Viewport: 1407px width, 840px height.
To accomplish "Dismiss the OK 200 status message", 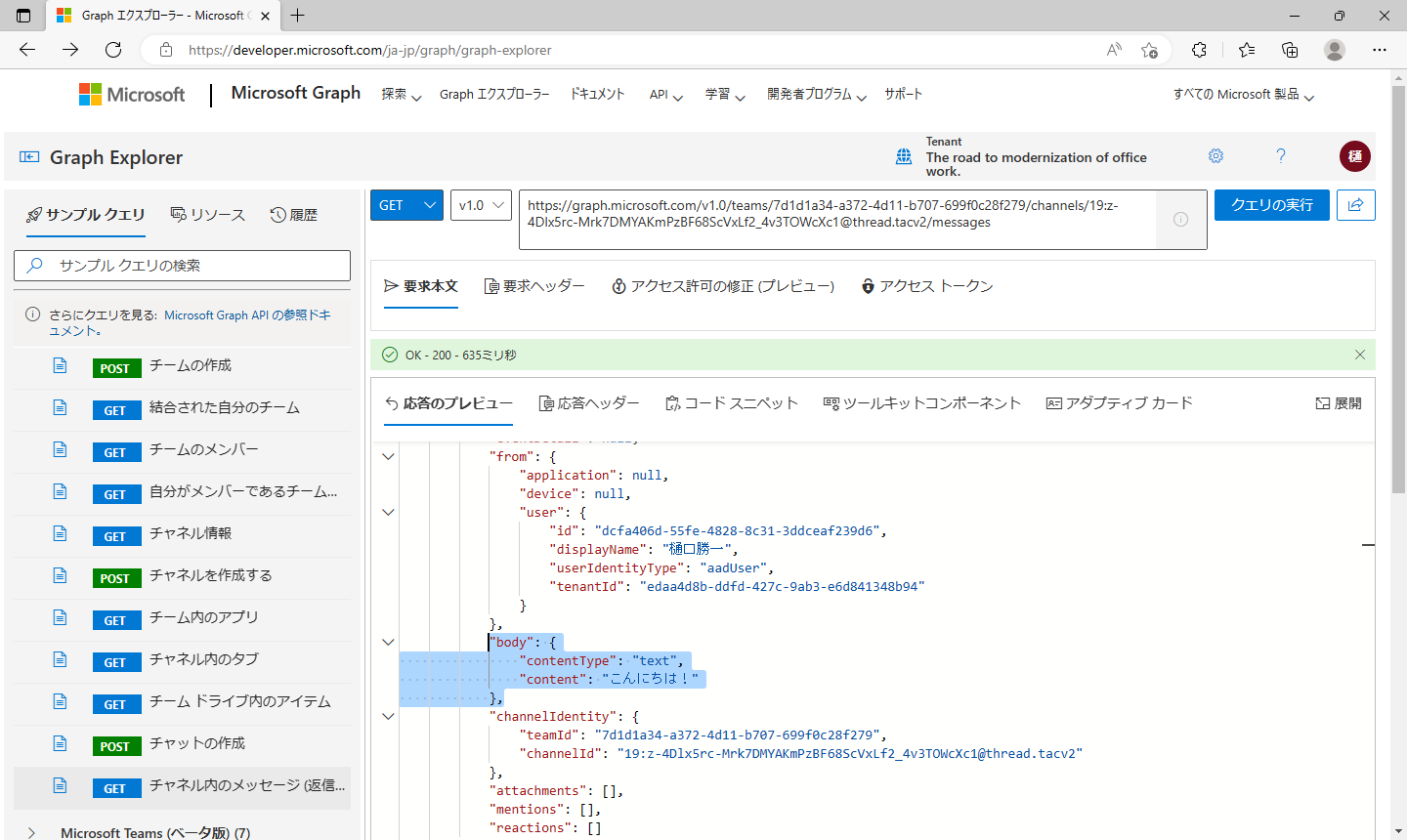I will pyautogui.click(x=1360, y=355).
